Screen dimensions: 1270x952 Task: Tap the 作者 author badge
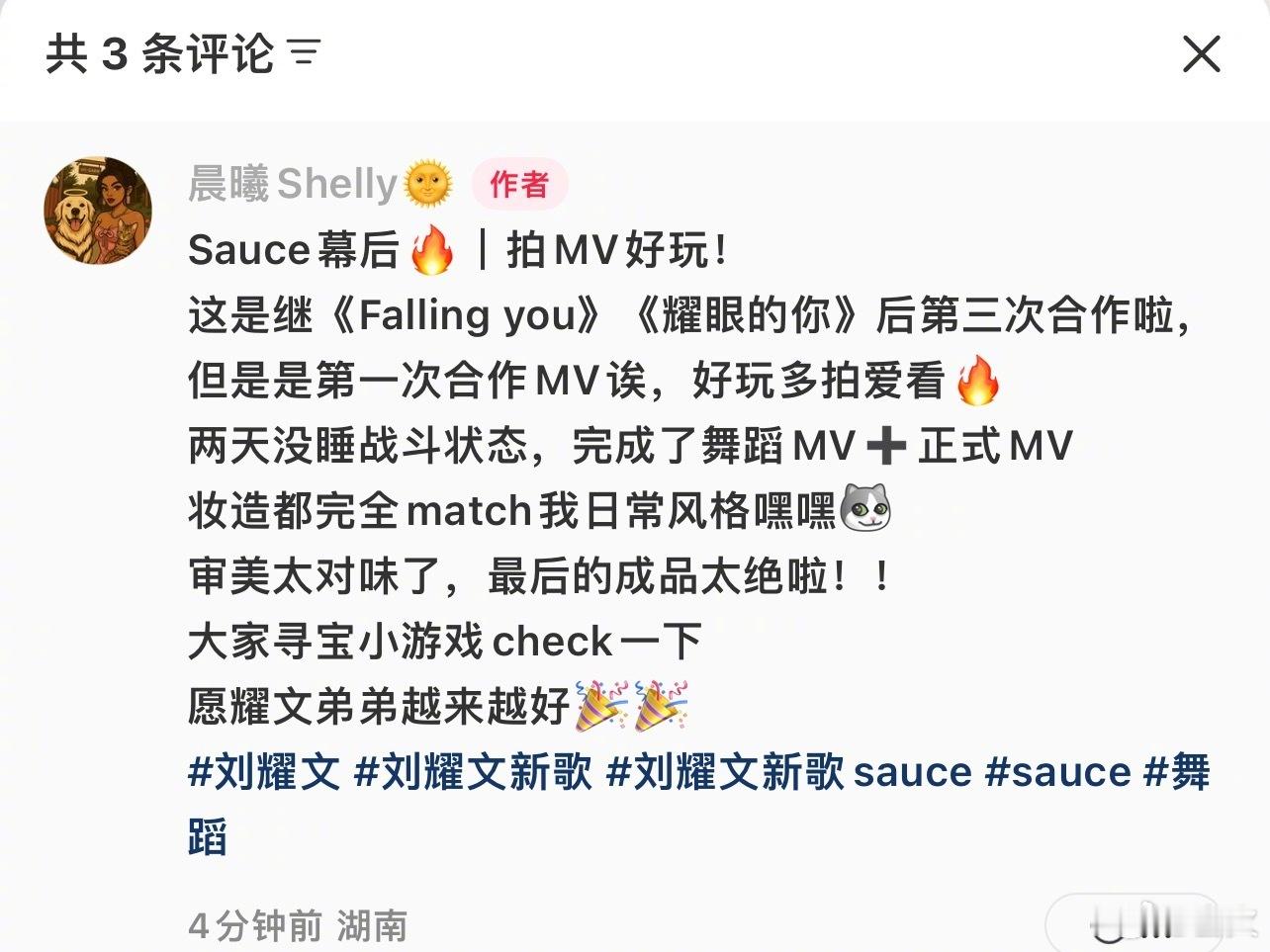click(x=519, y=184)
